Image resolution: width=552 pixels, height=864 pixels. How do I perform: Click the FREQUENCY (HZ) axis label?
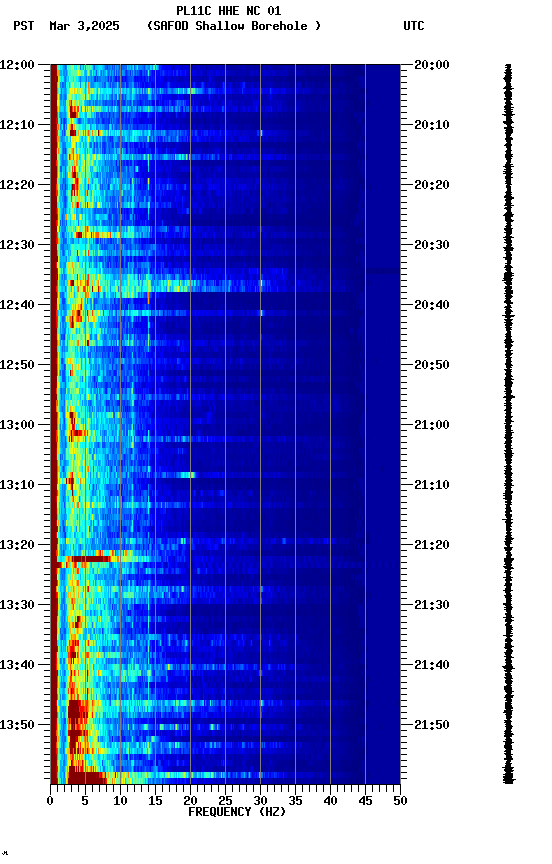(237, 813)
